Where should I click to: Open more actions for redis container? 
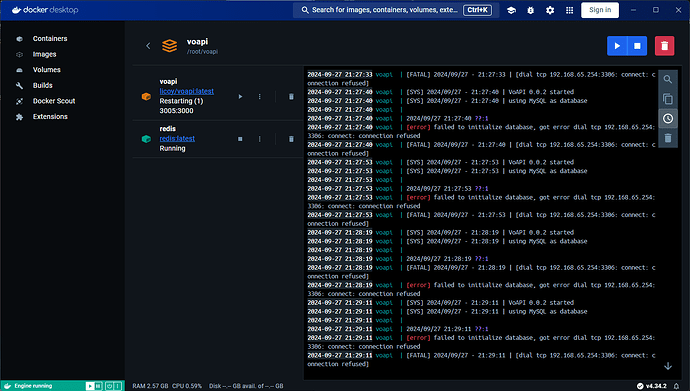pyautogui.click(x=260, y=139)
